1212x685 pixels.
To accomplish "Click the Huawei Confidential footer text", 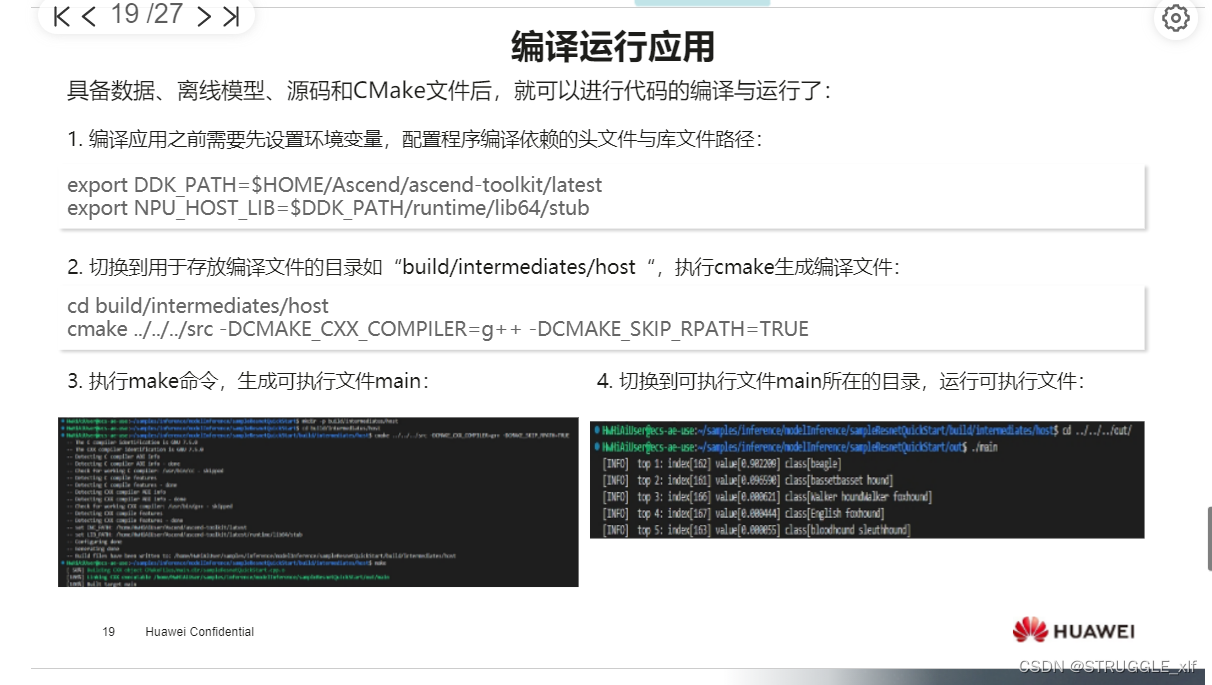I will coord(199,631).
